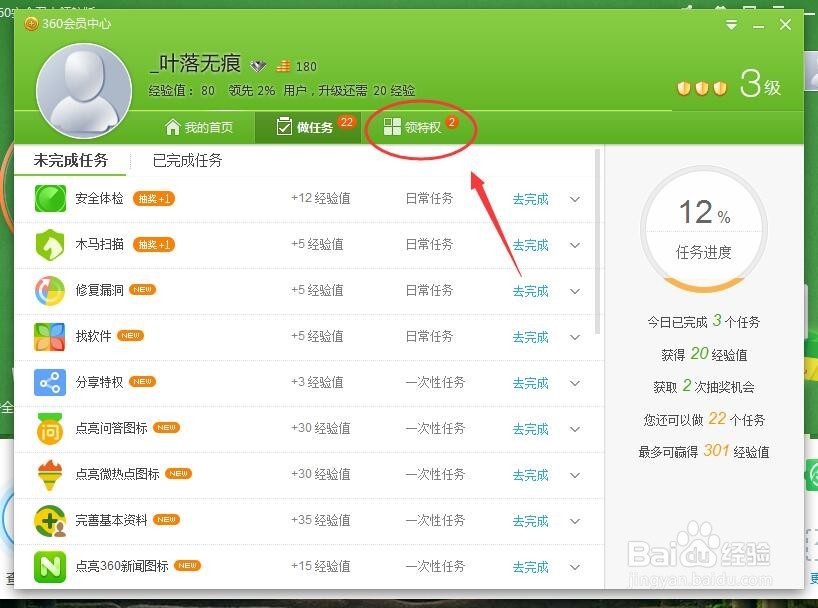Click 获取 2 次抽奖机会 text
The image size is (818, 608).
[x=704, y=386]
